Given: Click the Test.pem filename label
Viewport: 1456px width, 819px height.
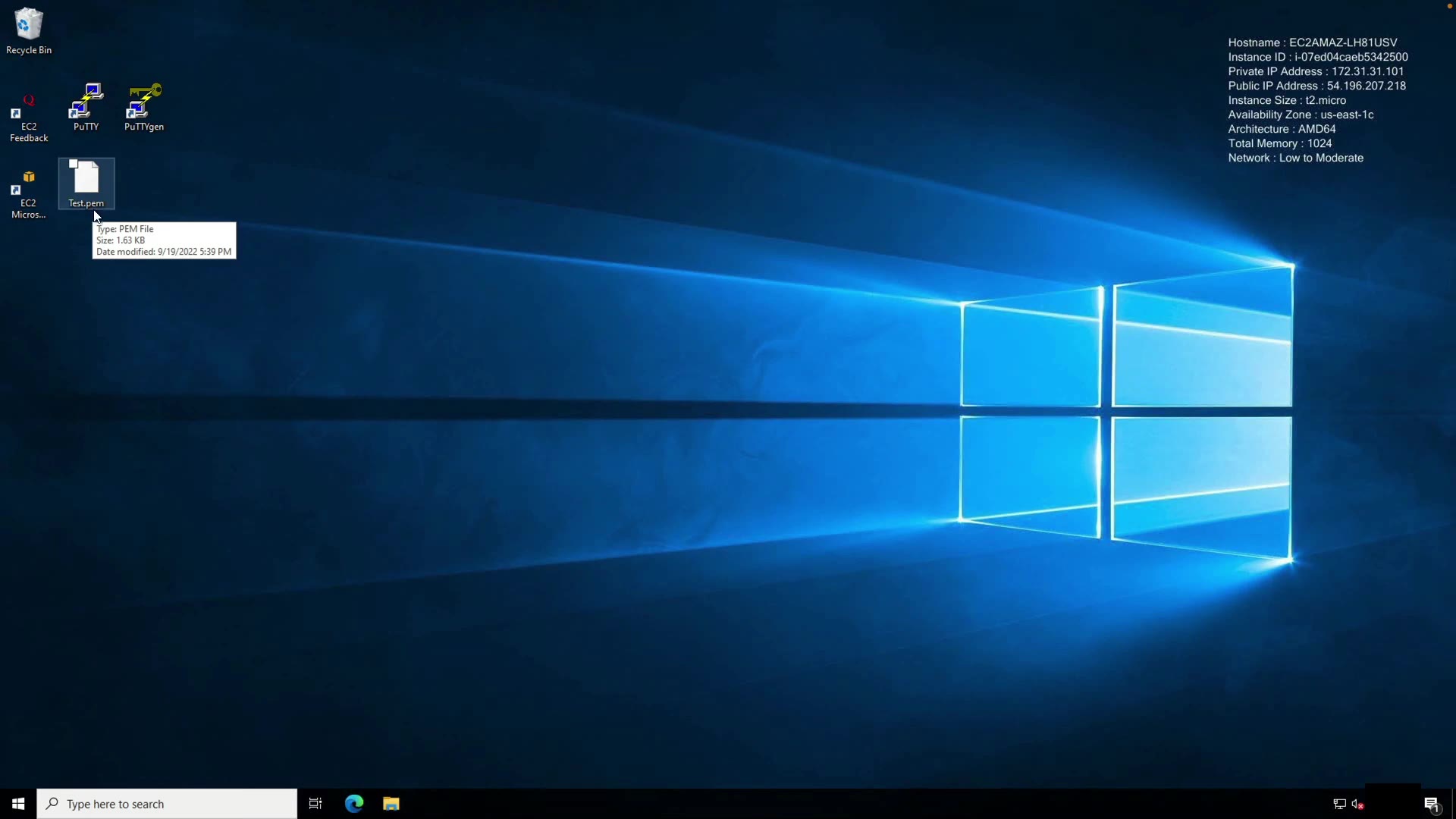Looking at the screenshot, I should pyautogui.click(x=86, y=203).
